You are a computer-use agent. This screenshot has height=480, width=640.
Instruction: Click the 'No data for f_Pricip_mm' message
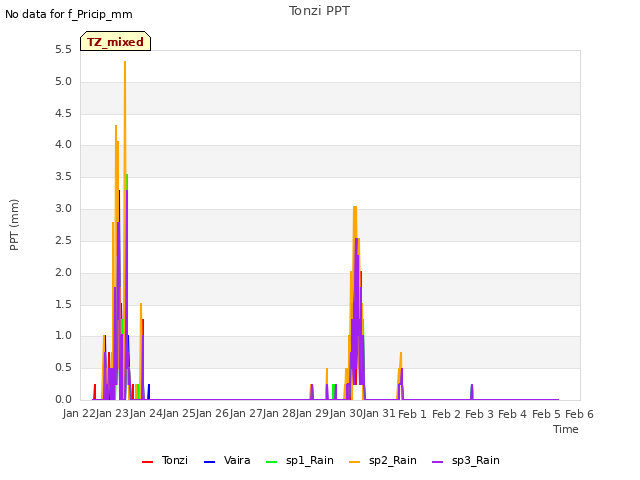tap(69, 14)
